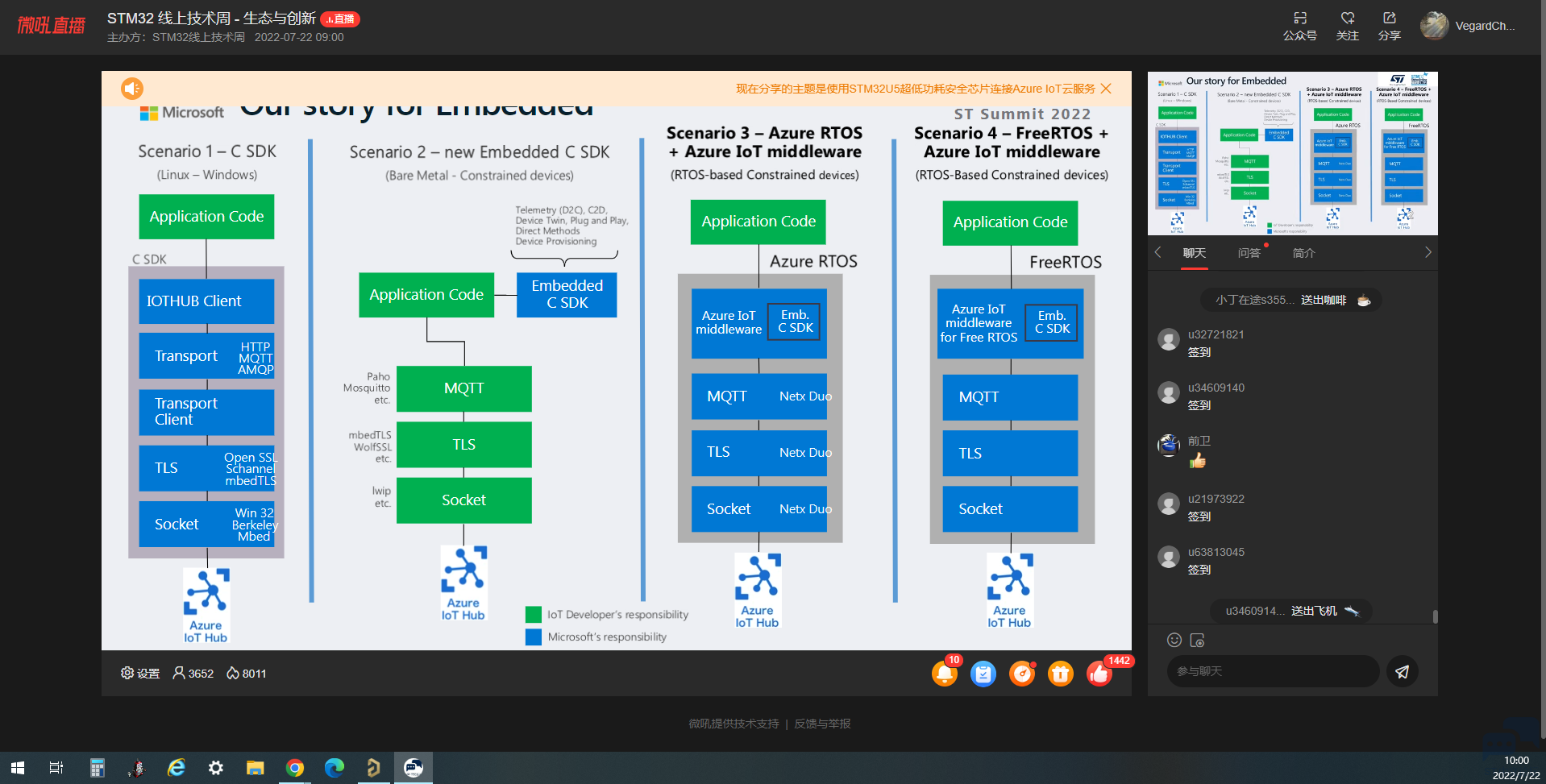This screenshot has width=1546, height=784.
Task: Mute the announcement speaker icon
Action: click(132, 88)
